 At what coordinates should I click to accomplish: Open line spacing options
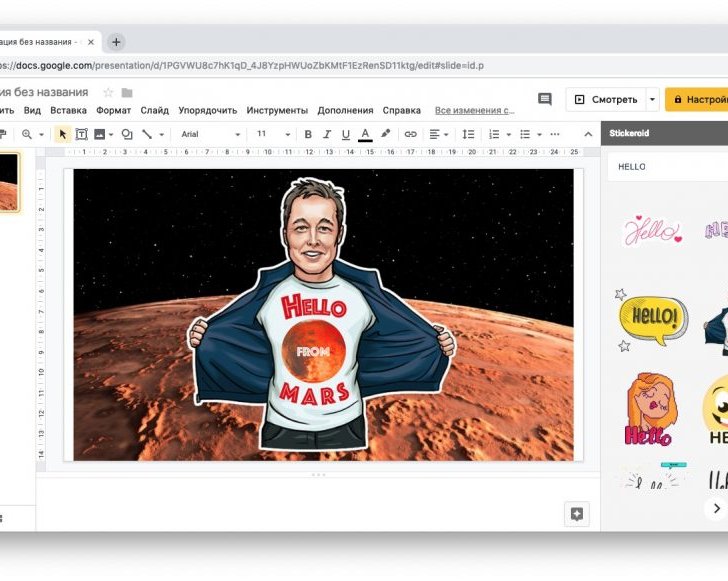point(468,134)
